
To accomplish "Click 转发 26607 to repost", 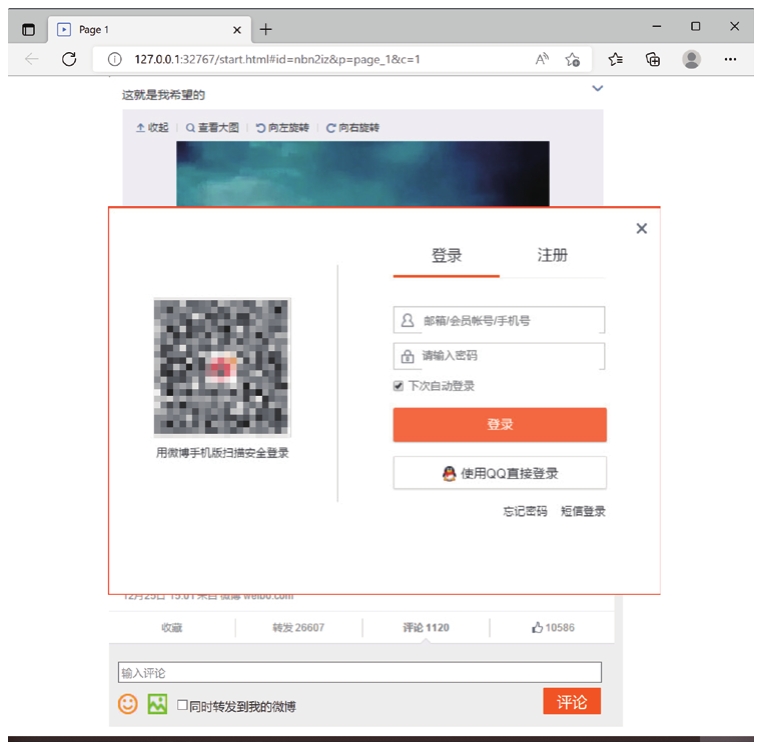I will point(298,628).
